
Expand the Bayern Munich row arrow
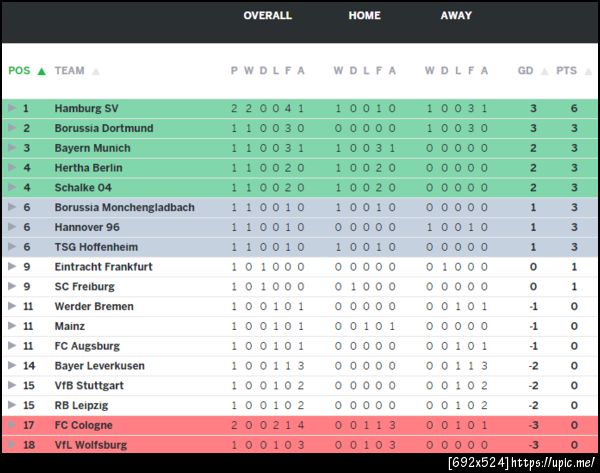click(11, 148)
